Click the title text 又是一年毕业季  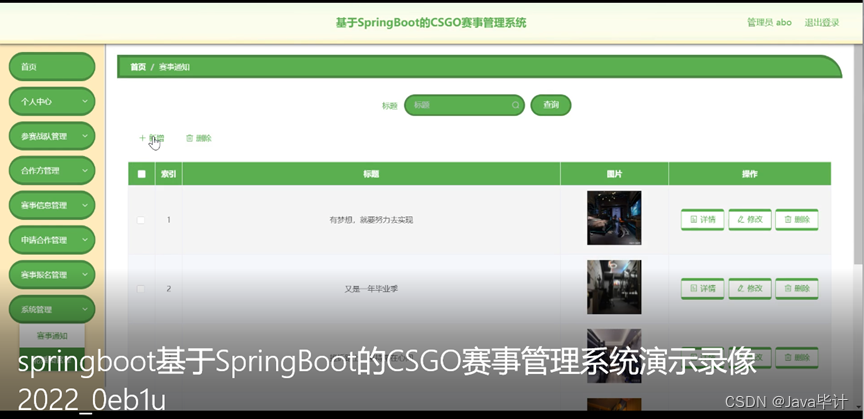point(371,289)
